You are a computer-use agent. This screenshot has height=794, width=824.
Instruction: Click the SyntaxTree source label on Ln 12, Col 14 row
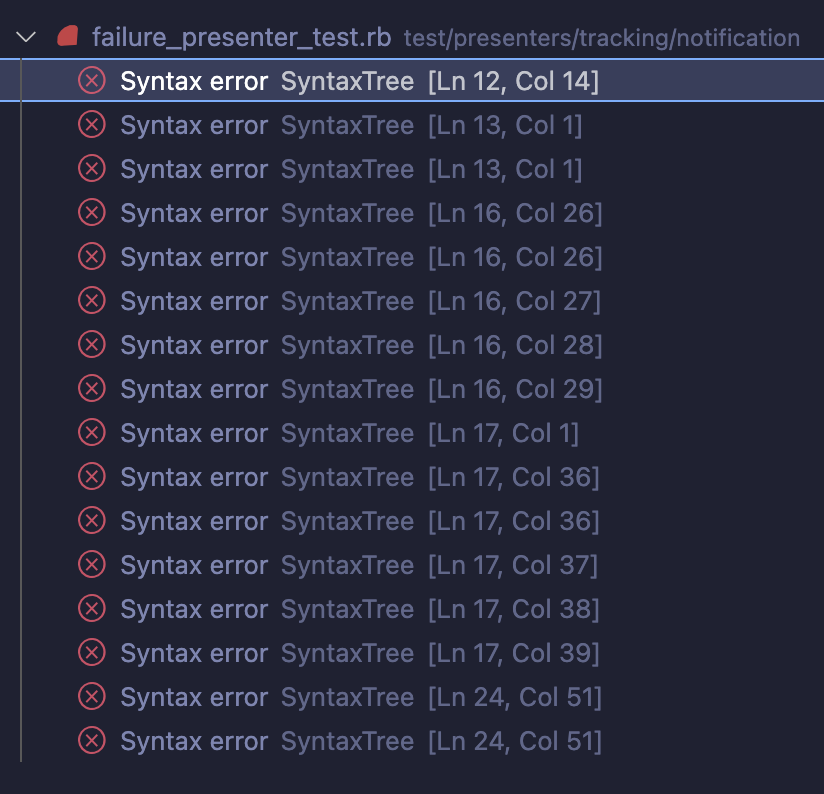tap(347, 81)
